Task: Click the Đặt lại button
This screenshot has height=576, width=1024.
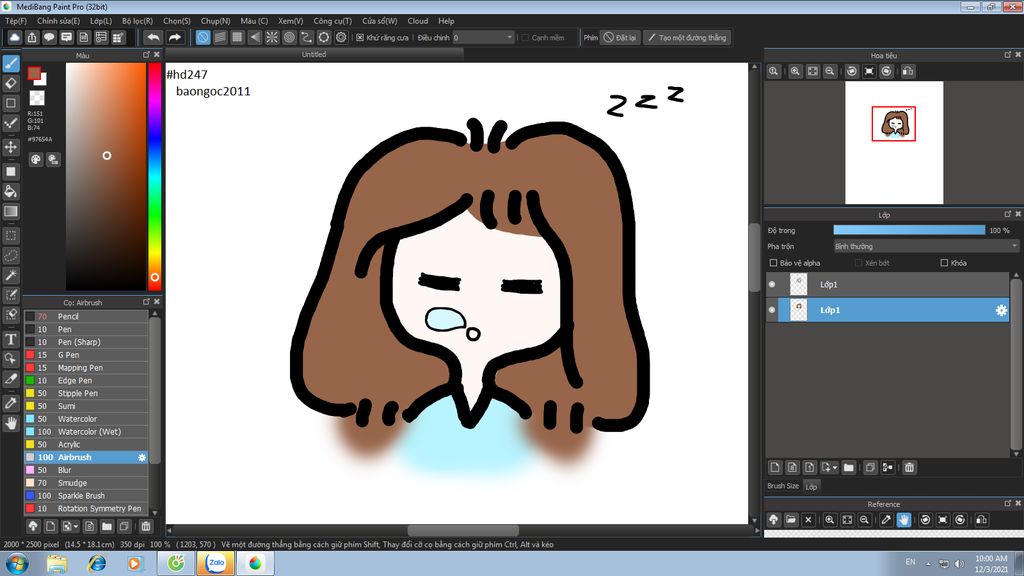Action: click(620, 38)
